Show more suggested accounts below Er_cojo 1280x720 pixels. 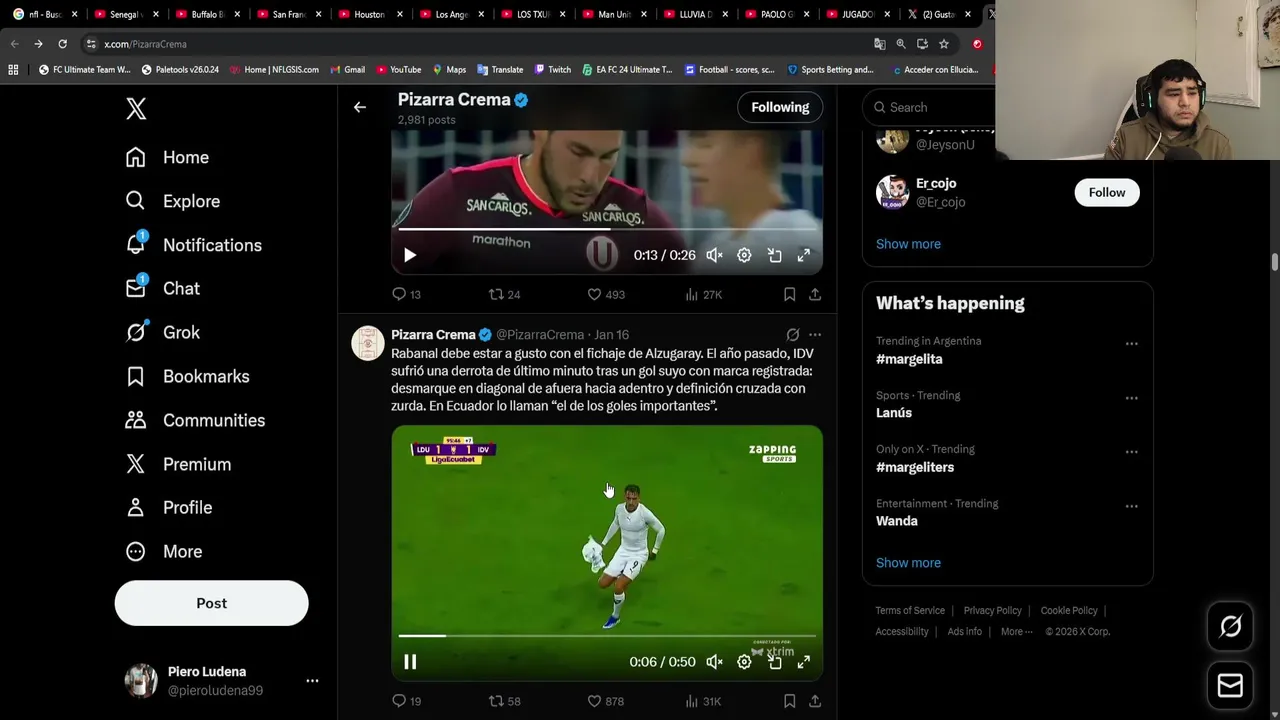pyautogui.click(x=908, y=244)
